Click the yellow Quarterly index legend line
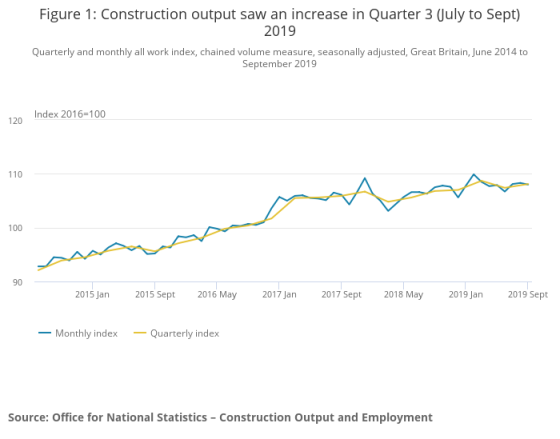 140,333
